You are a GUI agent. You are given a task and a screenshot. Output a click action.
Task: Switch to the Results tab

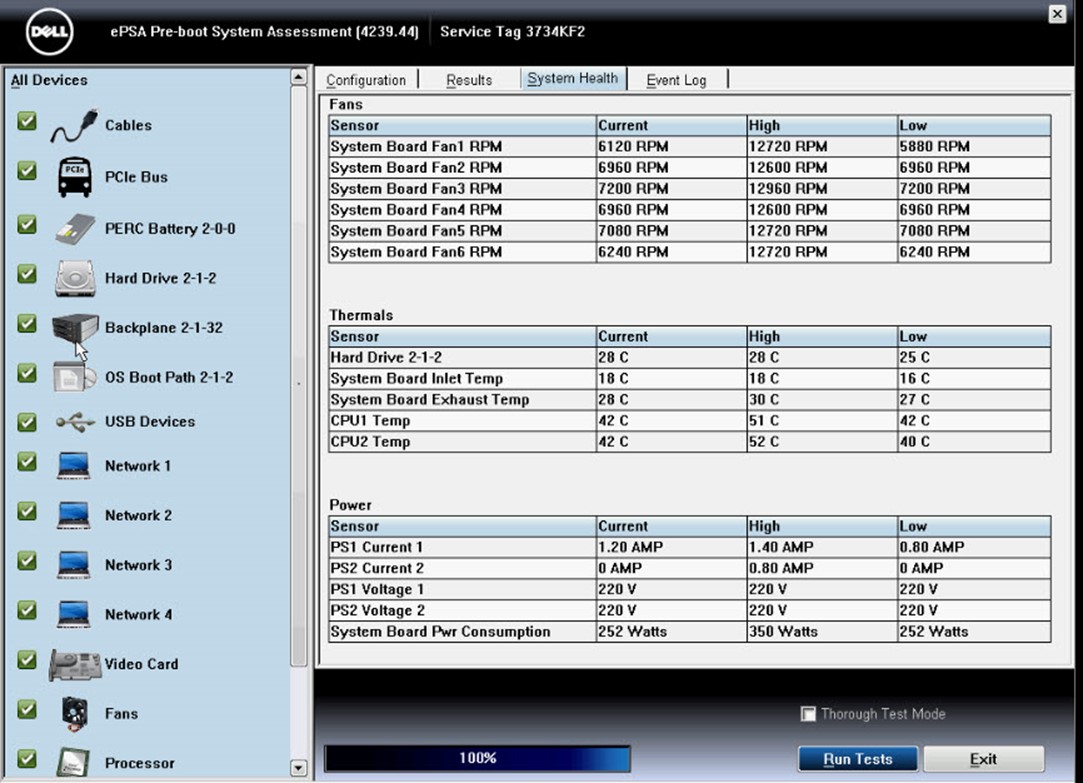pos(469,80)
